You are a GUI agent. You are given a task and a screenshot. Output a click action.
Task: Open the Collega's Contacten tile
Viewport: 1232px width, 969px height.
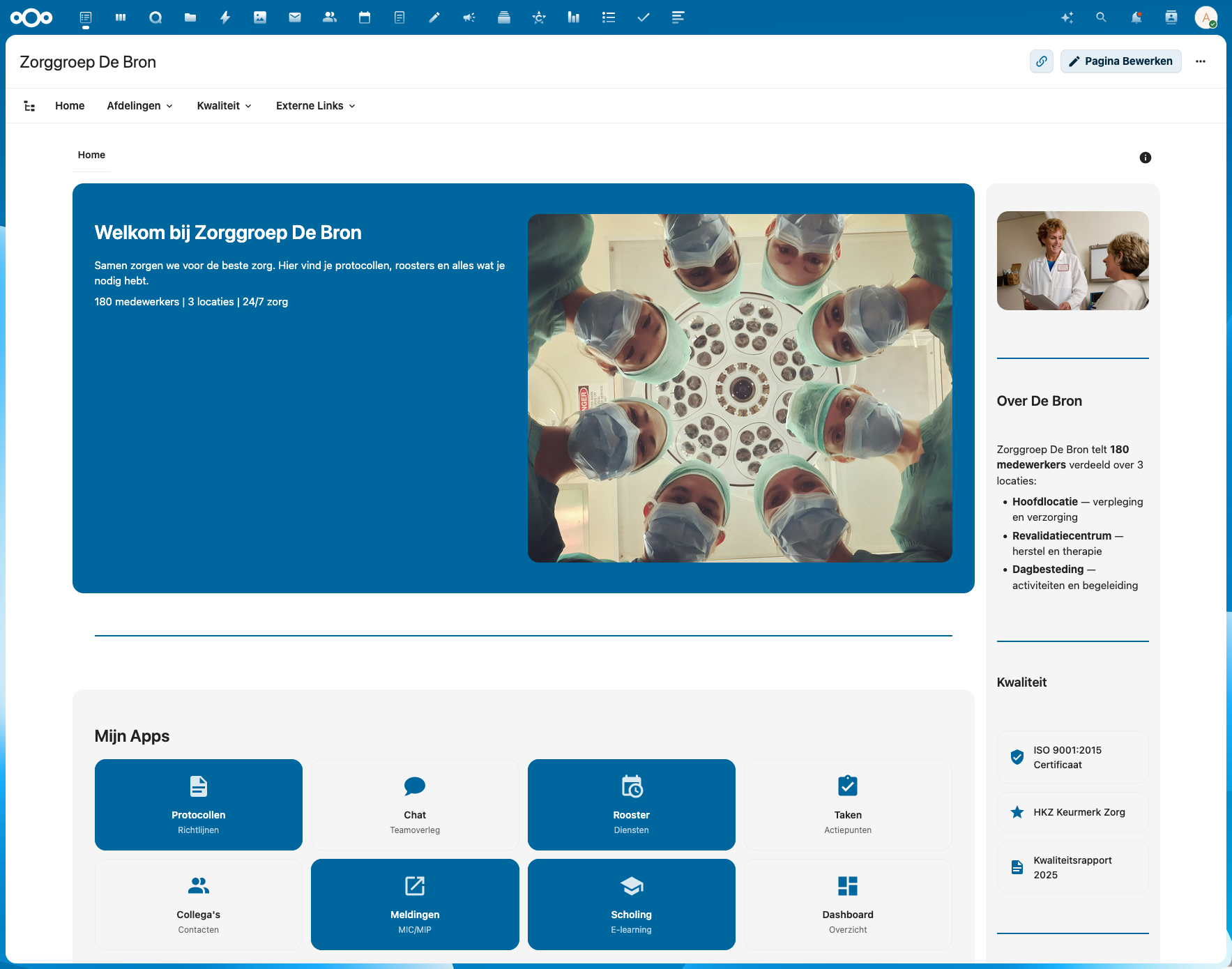point(199,904)
